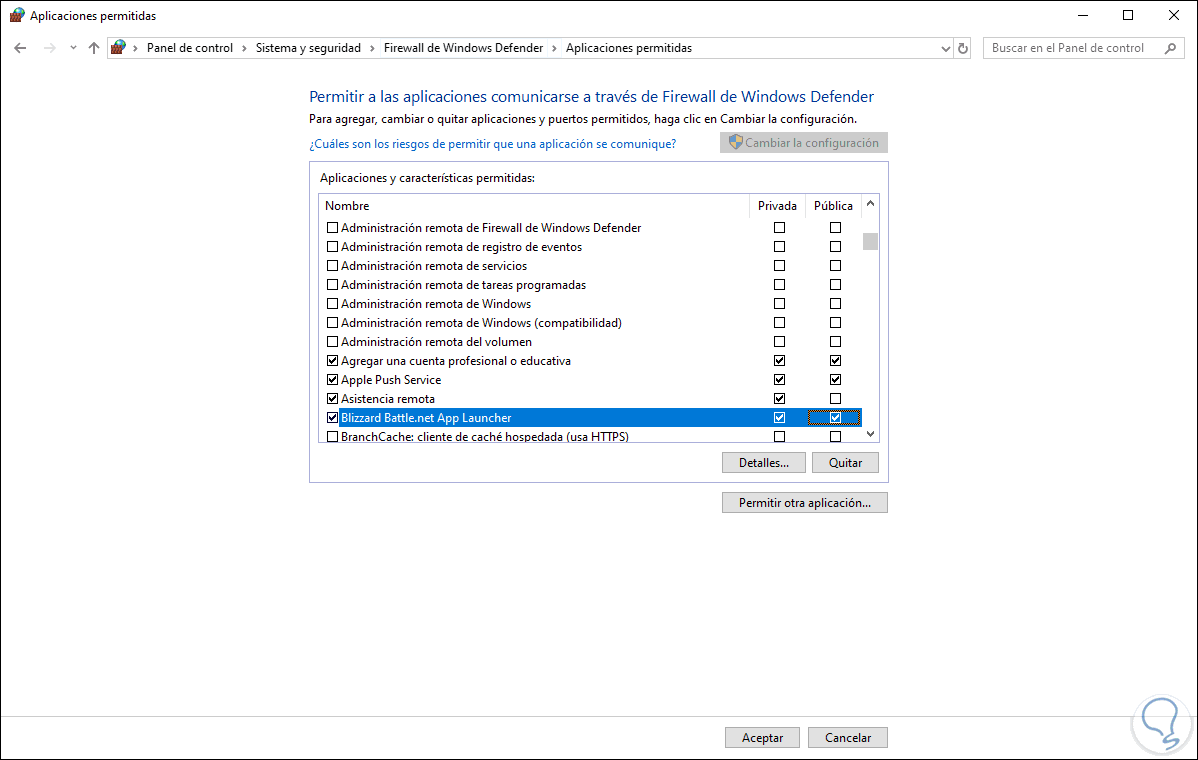Viewport: 1198px width, 760px height.
Task: Click the search magnifier icon
Action: tap(1168, 47)
